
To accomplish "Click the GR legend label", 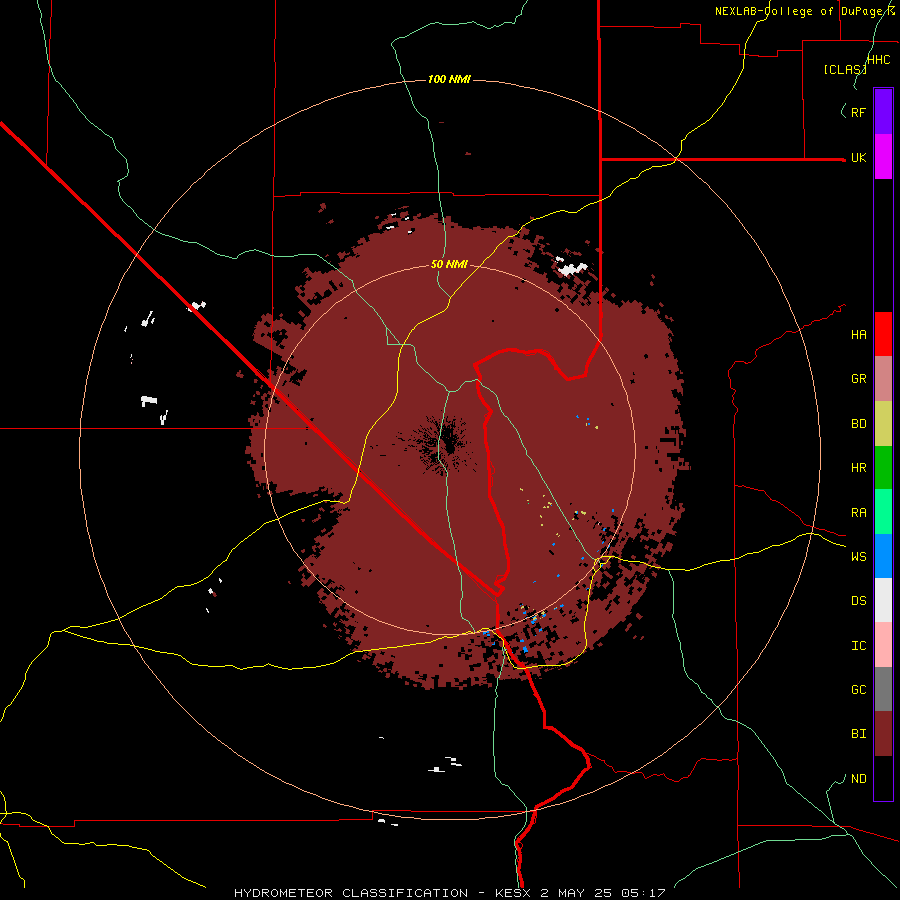I will point(858,379).
